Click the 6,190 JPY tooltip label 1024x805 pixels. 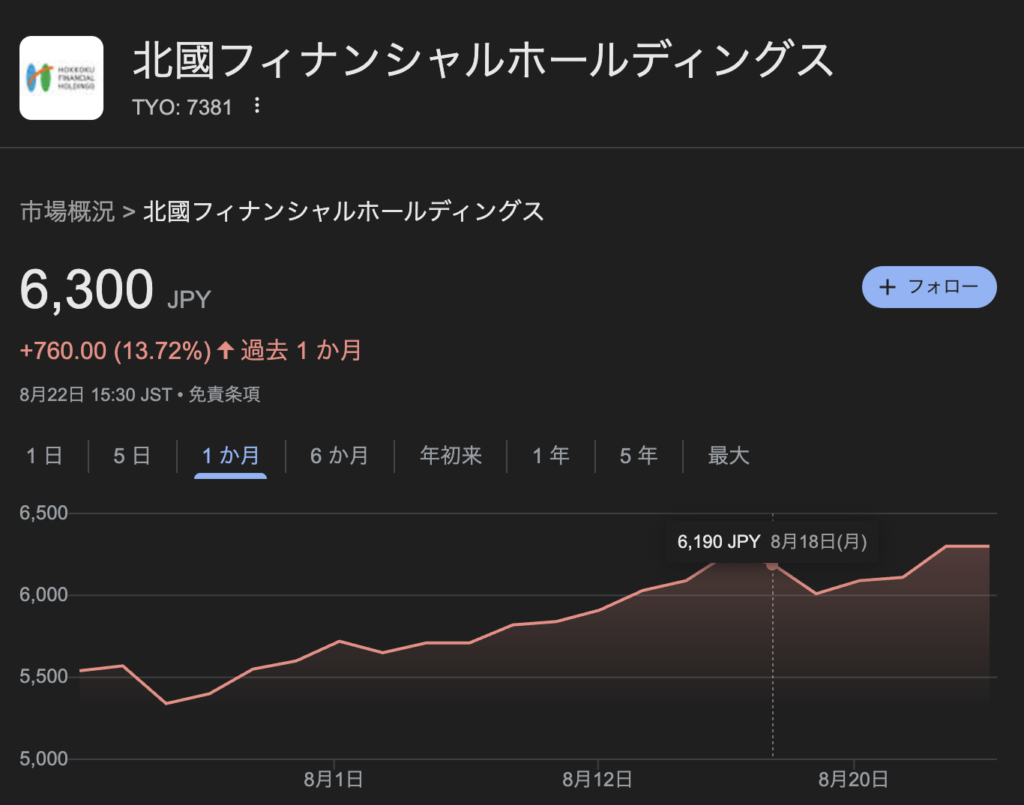[718, 542]
